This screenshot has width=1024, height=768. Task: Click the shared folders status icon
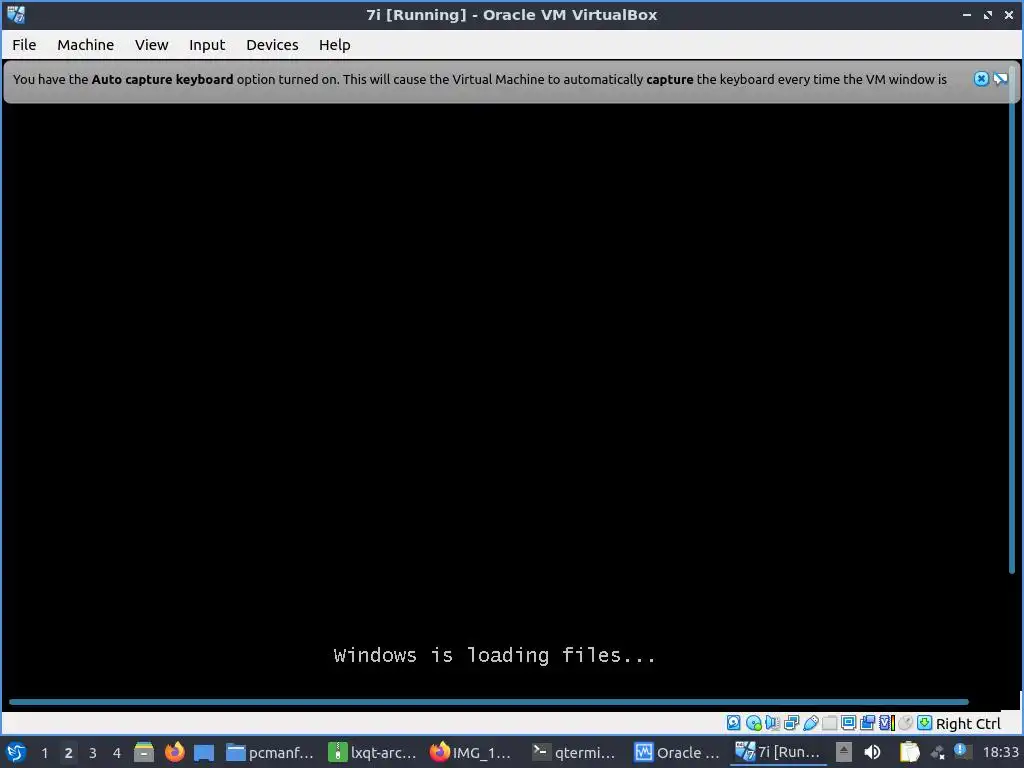[829, 723]
